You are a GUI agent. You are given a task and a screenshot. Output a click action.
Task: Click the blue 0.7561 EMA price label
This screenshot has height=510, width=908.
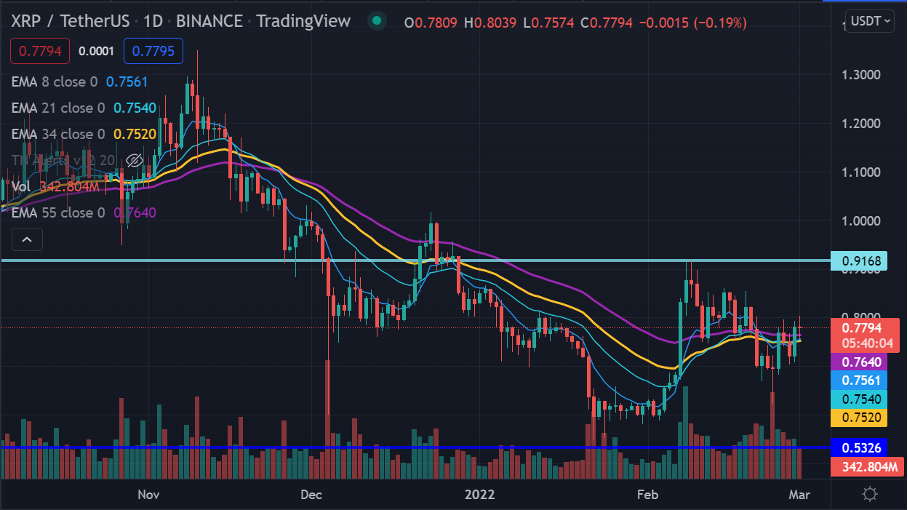coord(859,381)
